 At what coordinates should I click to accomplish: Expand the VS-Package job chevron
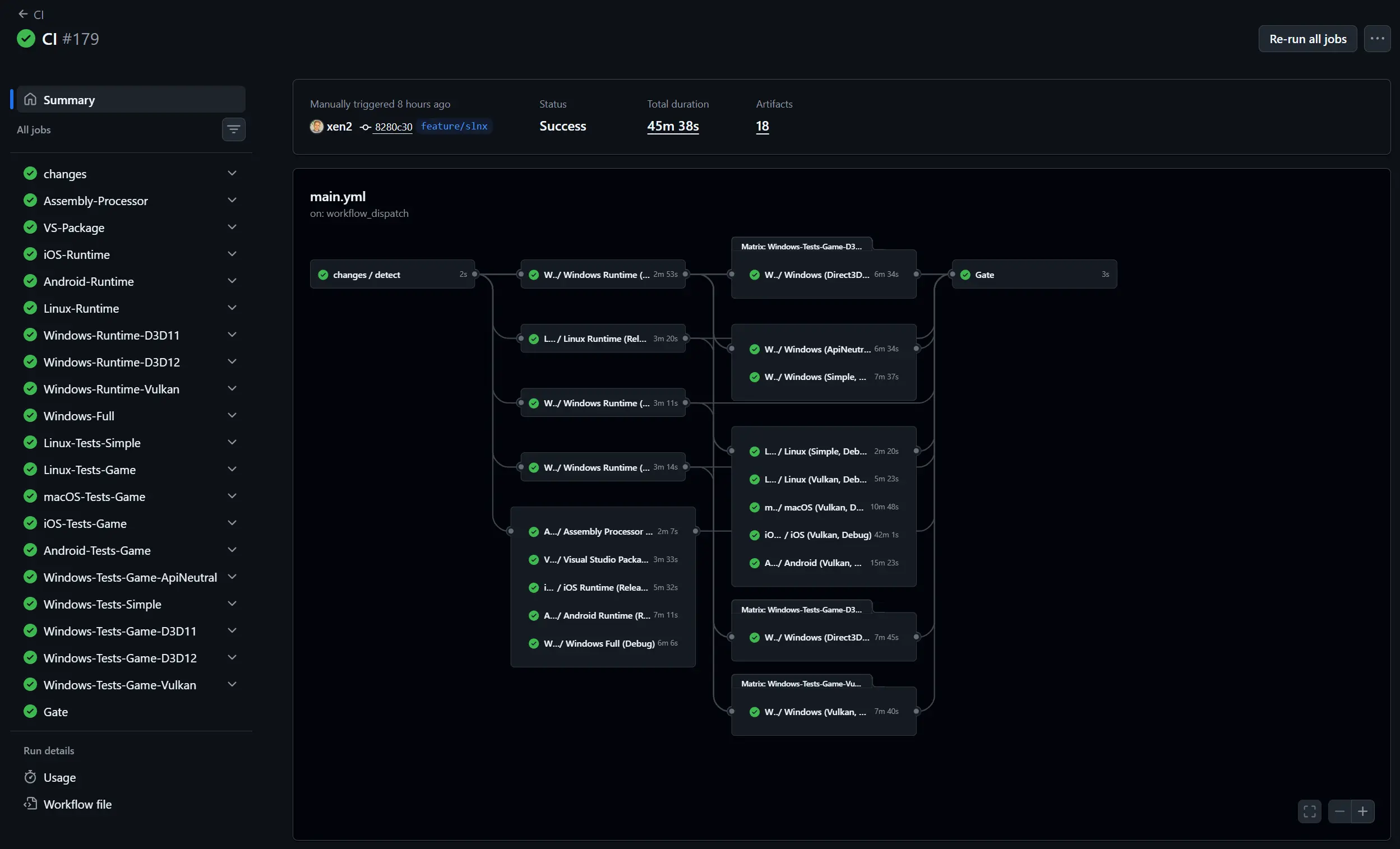(232, 227)
